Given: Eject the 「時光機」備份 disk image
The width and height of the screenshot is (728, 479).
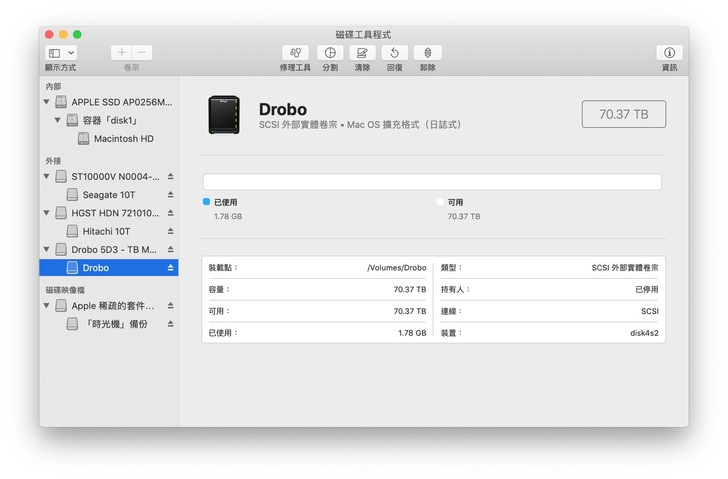Looking at the screenshot, I should (x=170, y=324).
